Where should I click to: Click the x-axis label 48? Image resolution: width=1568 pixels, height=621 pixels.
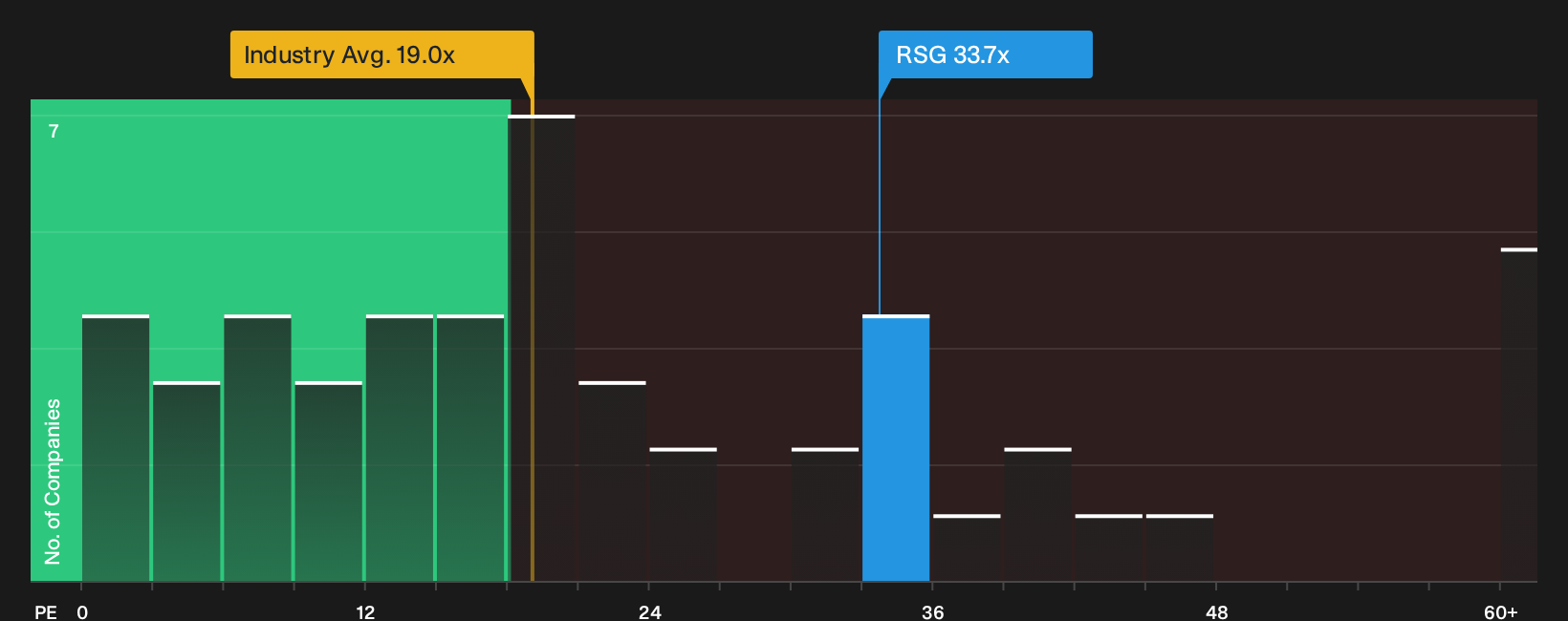coord(1217,612)
